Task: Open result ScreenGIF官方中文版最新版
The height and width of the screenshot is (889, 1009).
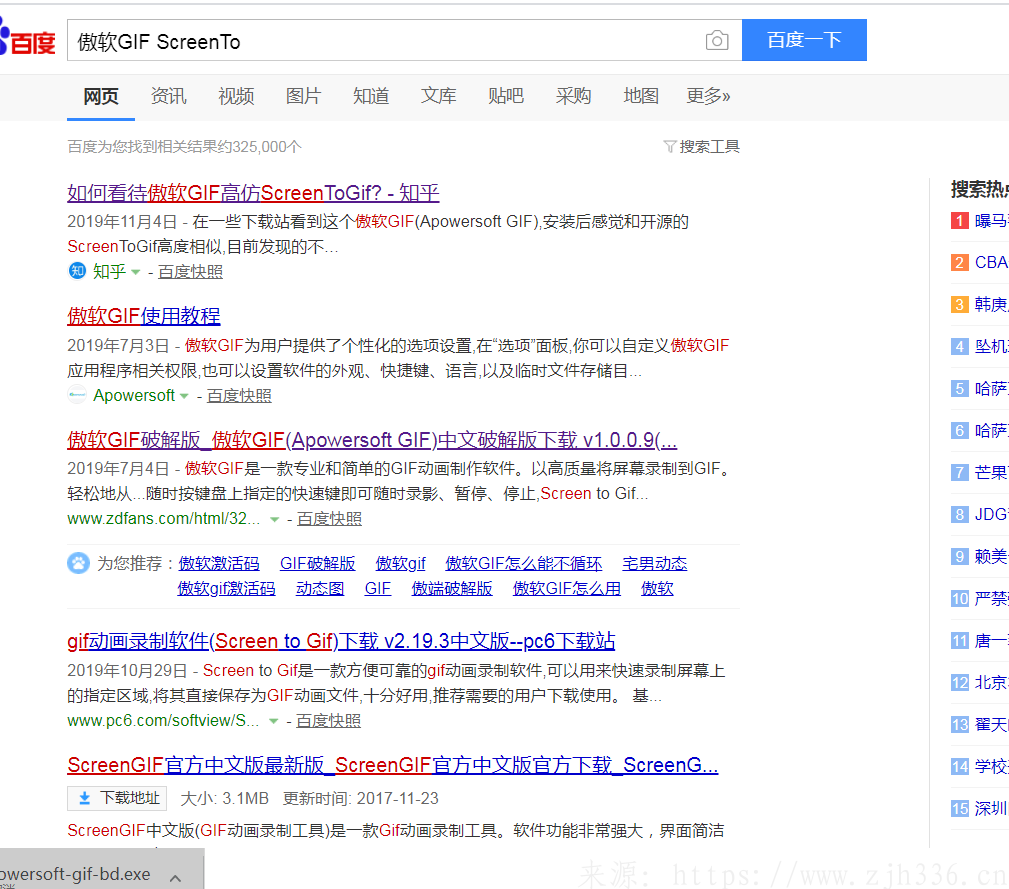Action: 393,765
